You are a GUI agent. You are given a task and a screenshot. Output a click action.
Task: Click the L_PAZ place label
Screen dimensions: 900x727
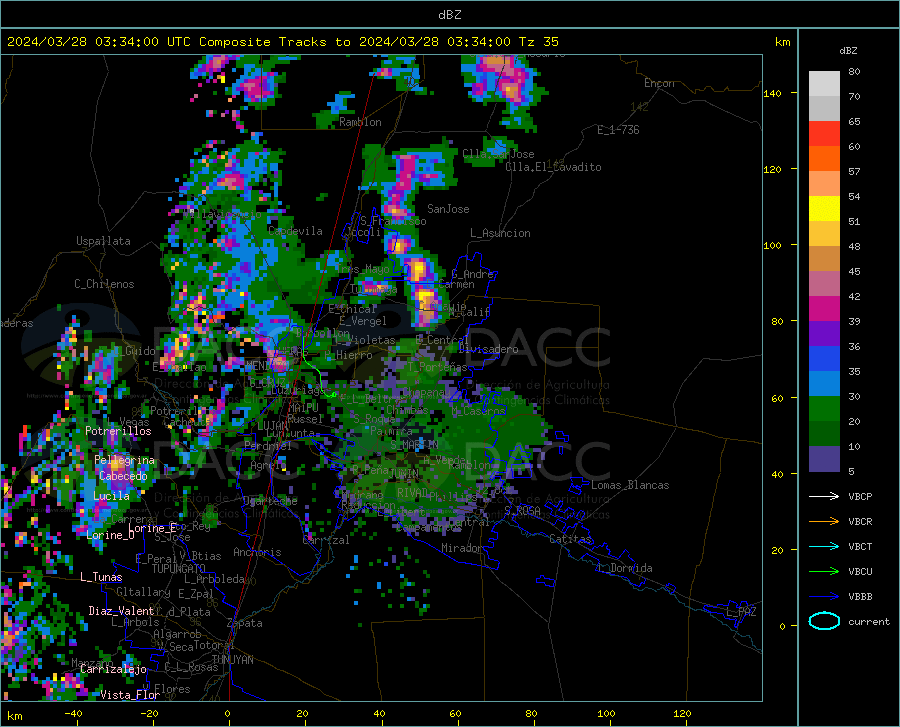pos(741,612)
